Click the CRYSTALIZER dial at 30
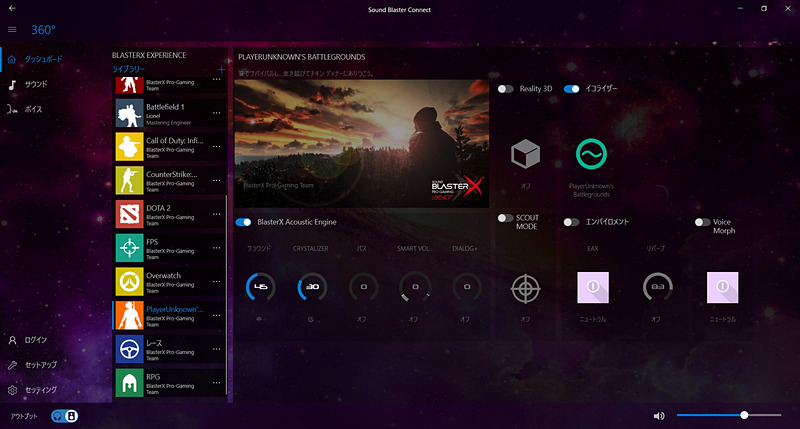Viewport: 800px width, 429px height. point(312,287)
